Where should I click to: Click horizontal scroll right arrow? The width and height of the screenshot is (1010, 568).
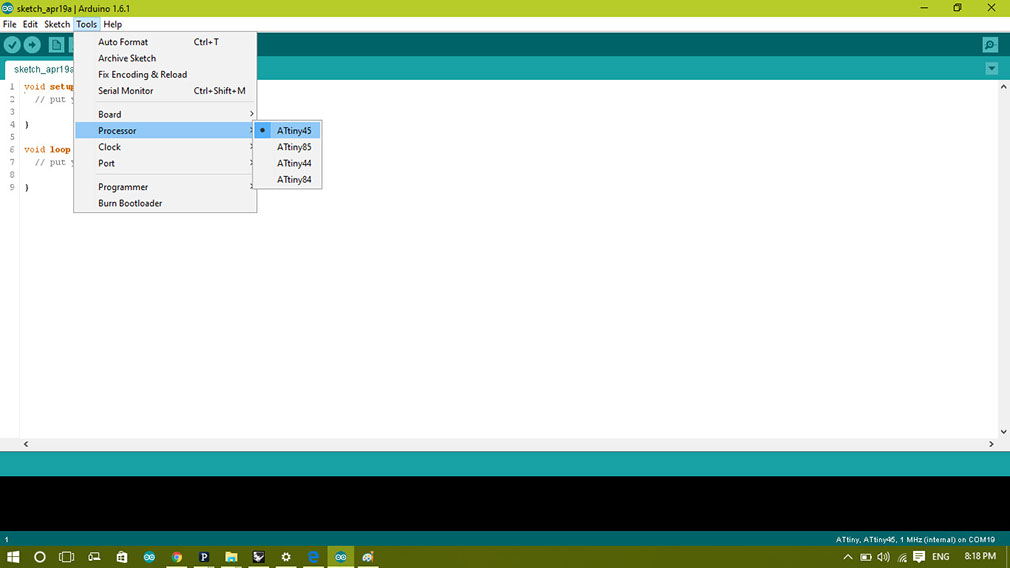(991, 444)
